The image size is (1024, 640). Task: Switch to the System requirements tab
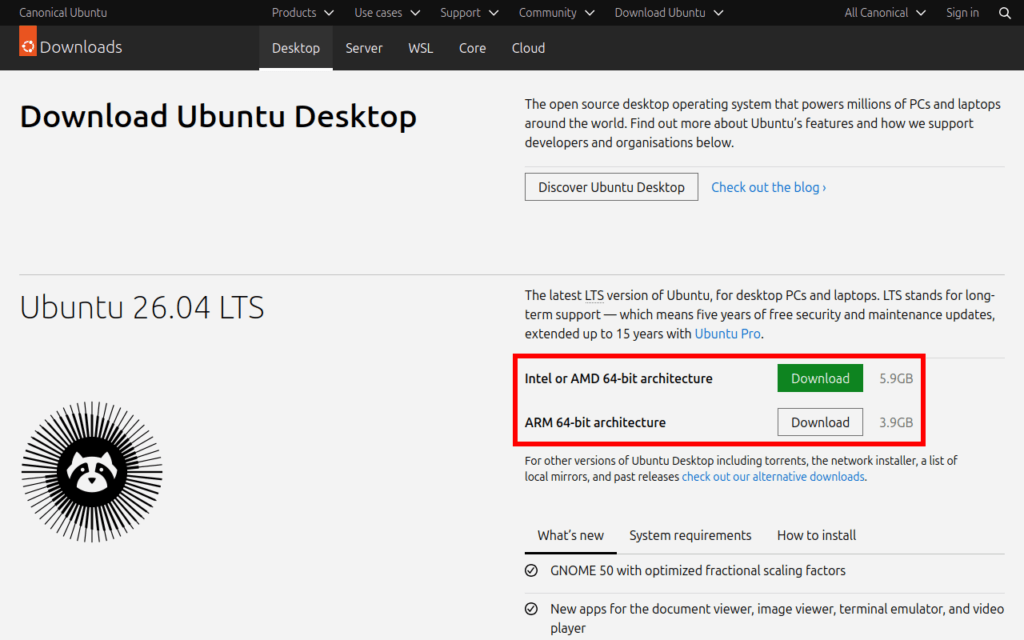[x=690, y=536]
